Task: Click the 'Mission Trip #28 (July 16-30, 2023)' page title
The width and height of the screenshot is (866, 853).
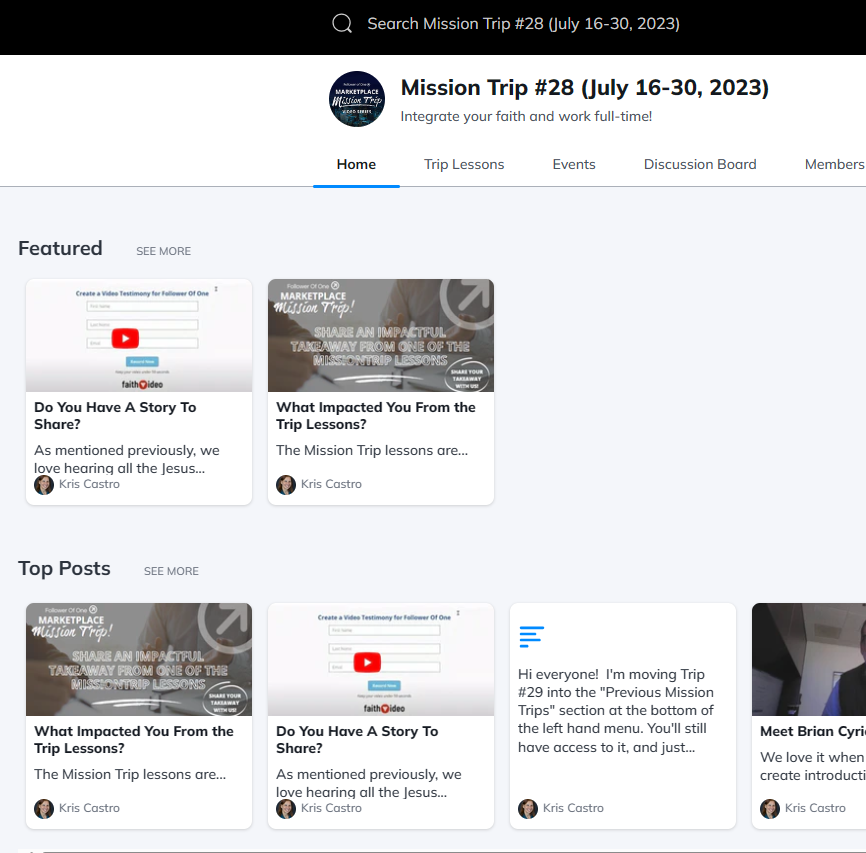Action: click(x=584, y=87)
